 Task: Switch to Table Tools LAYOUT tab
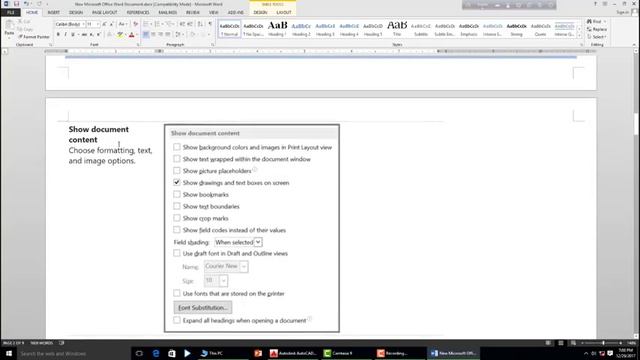coord(284,13)
